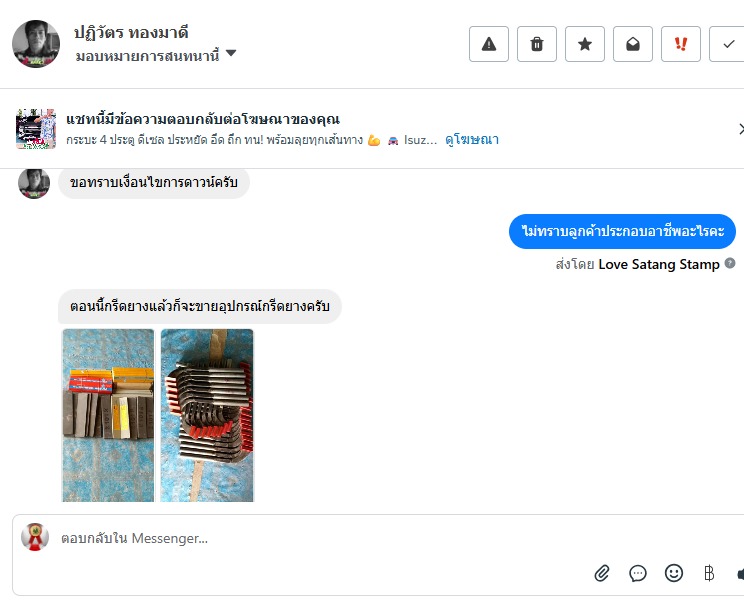
Task: Open the emoji picker smiley icon
Action: point(674,573)
